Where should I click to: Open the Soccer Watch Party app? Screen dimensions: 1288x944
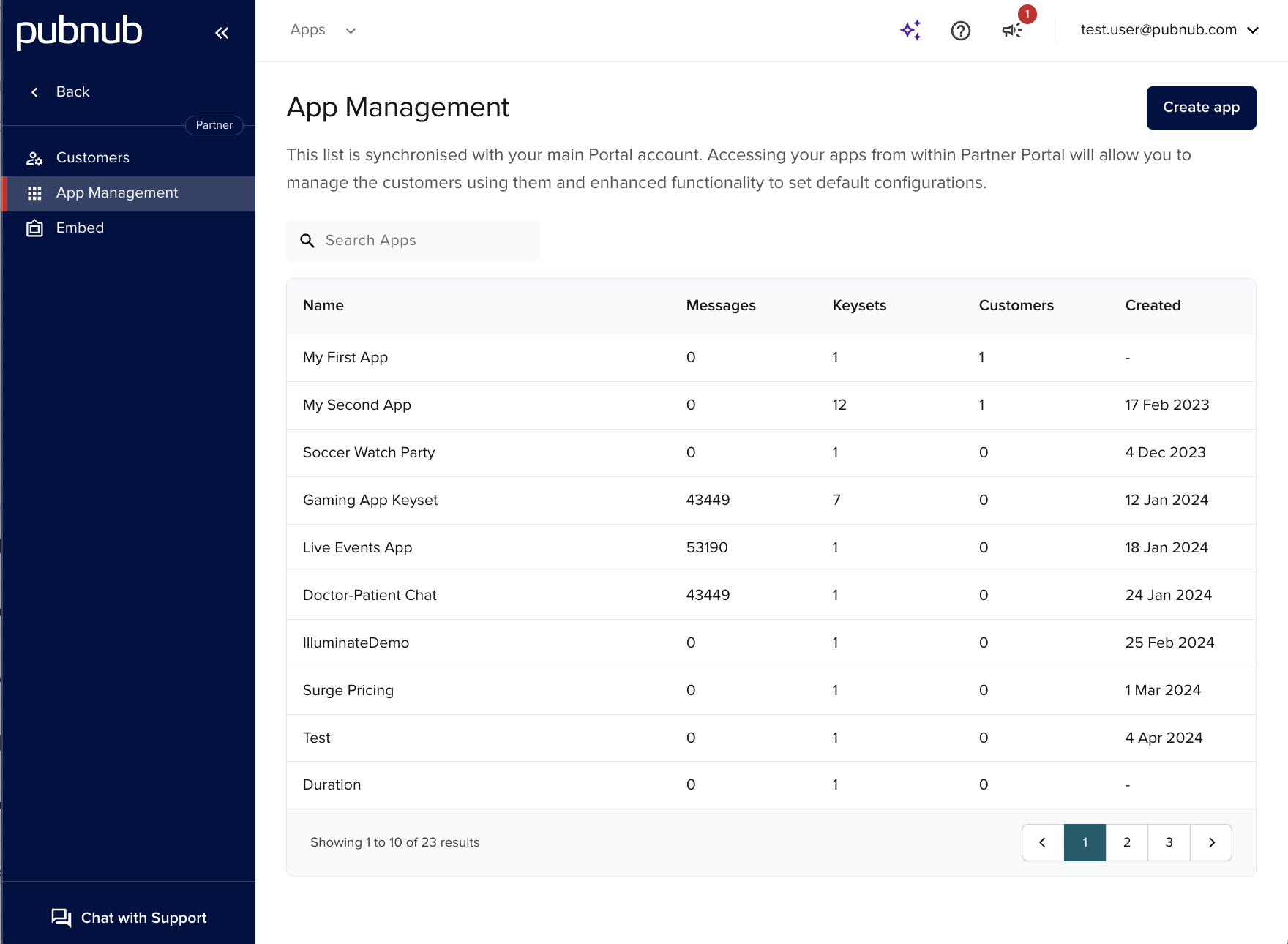(x=369, y=452)
